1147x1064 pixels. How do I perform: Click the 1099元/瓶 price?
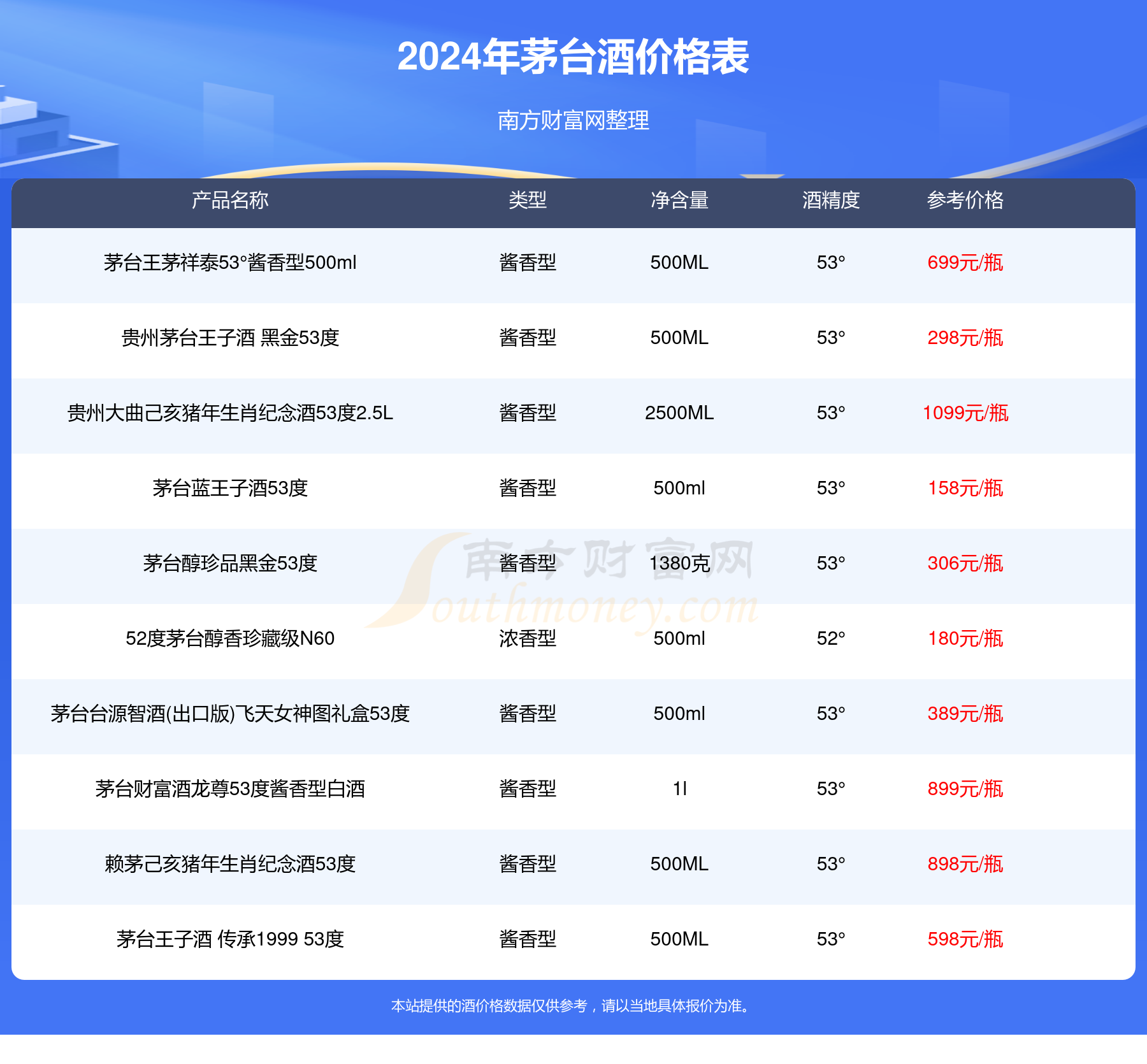(x=965, y=413)
